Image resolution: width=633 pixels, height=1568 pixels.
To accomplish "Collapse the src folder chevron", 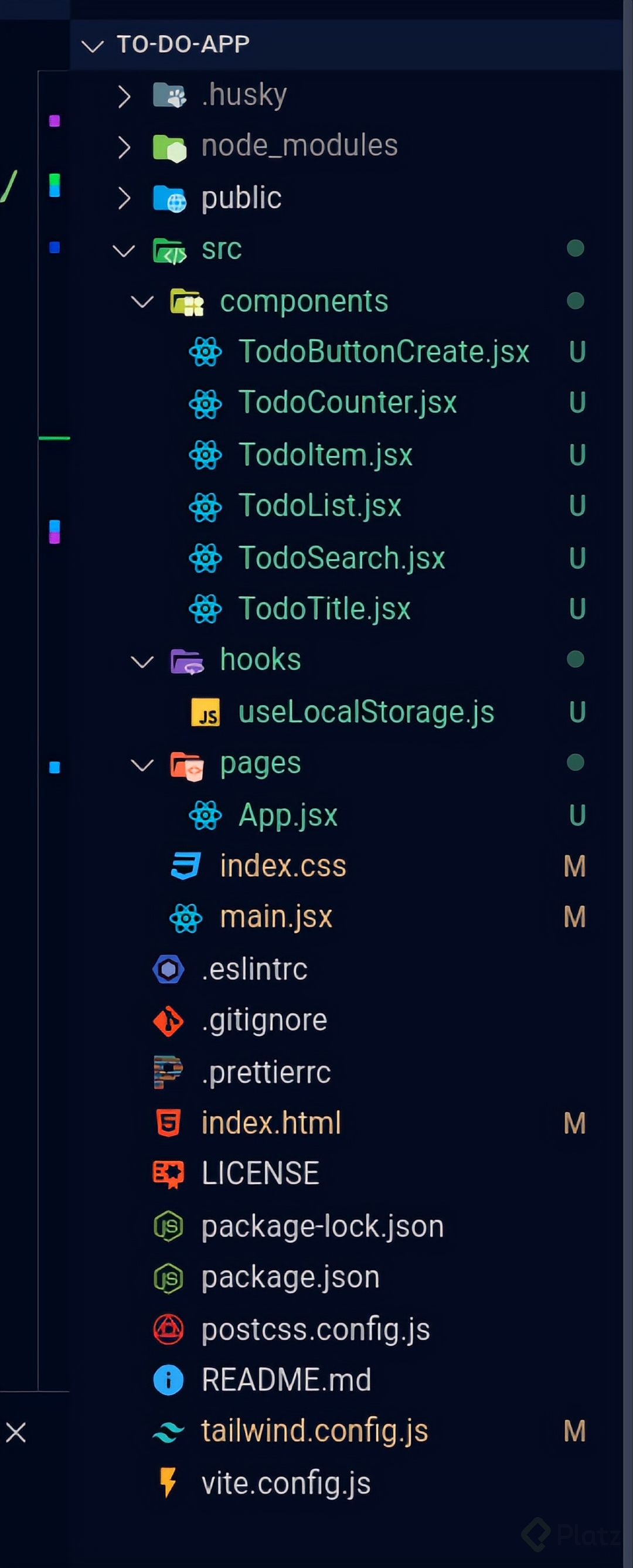I will pos(124,250).
